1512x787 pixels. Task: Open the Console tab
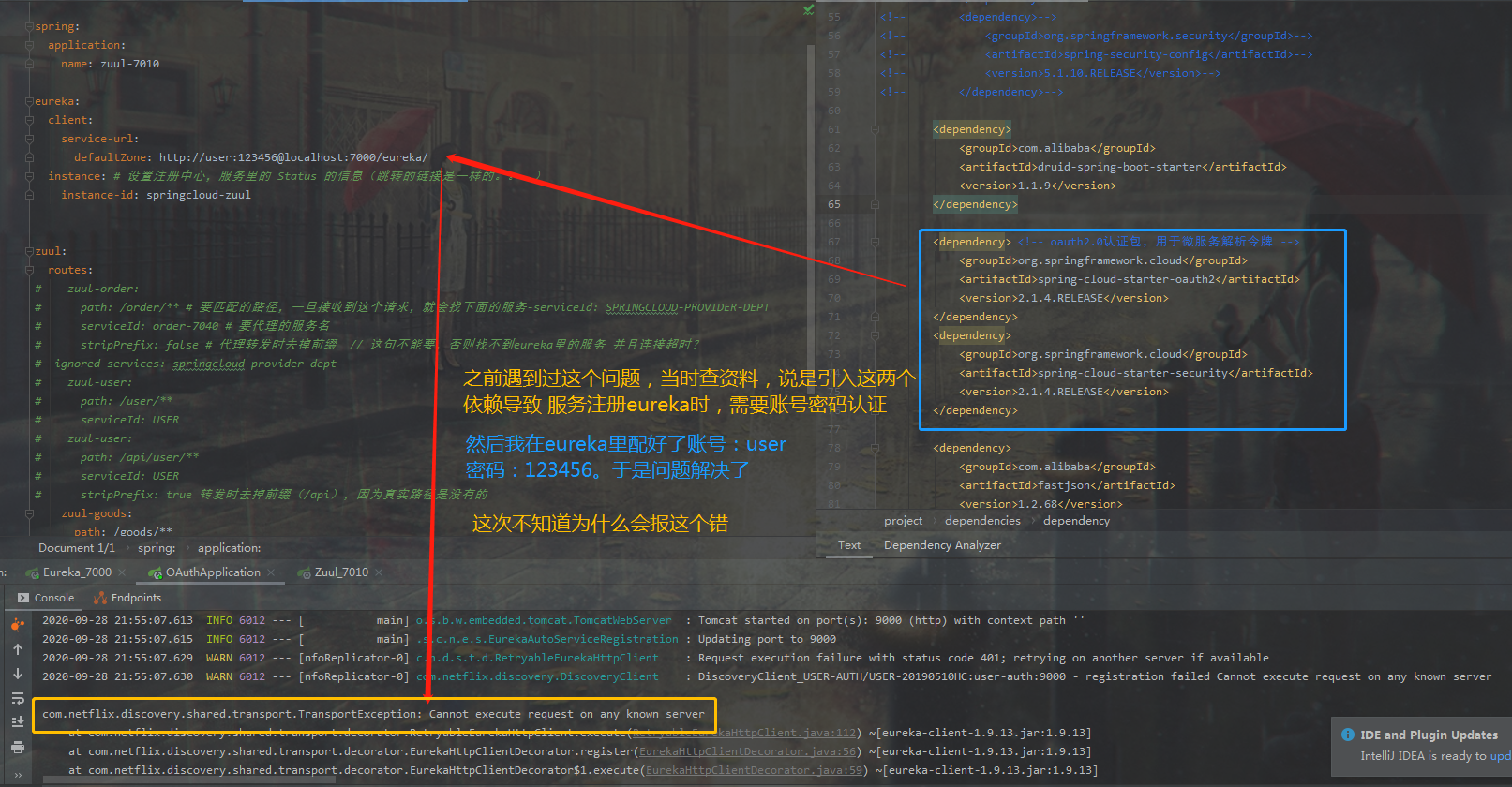tap(46, 598)
